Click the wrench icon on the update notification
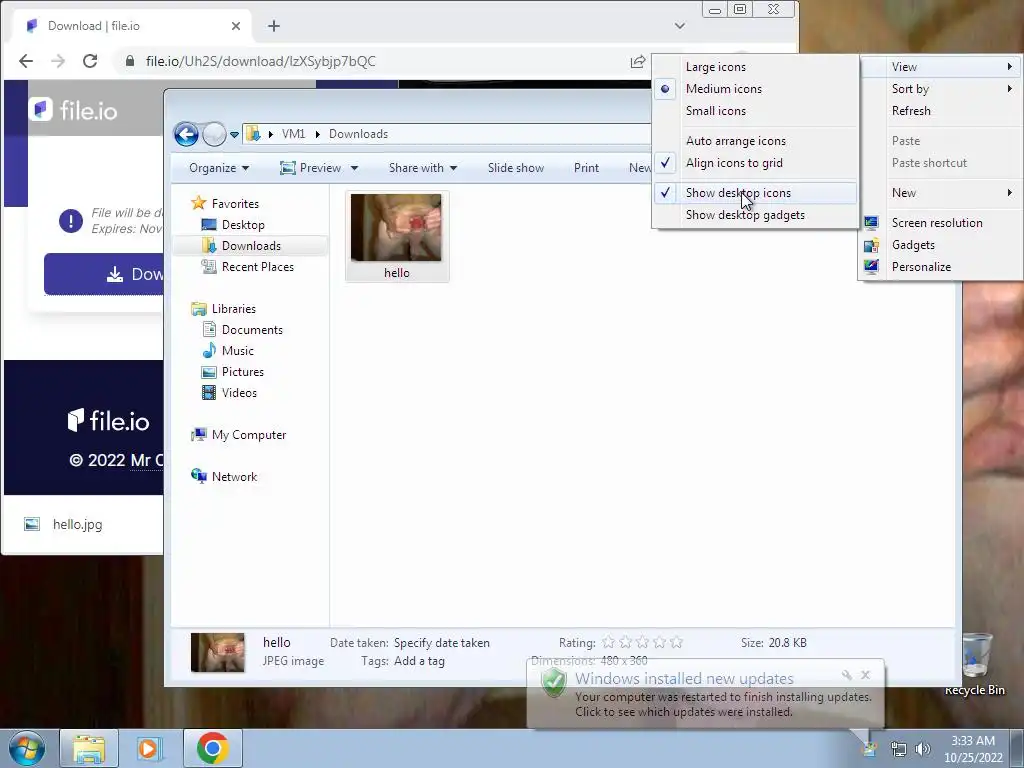 [x=847, y=675]
